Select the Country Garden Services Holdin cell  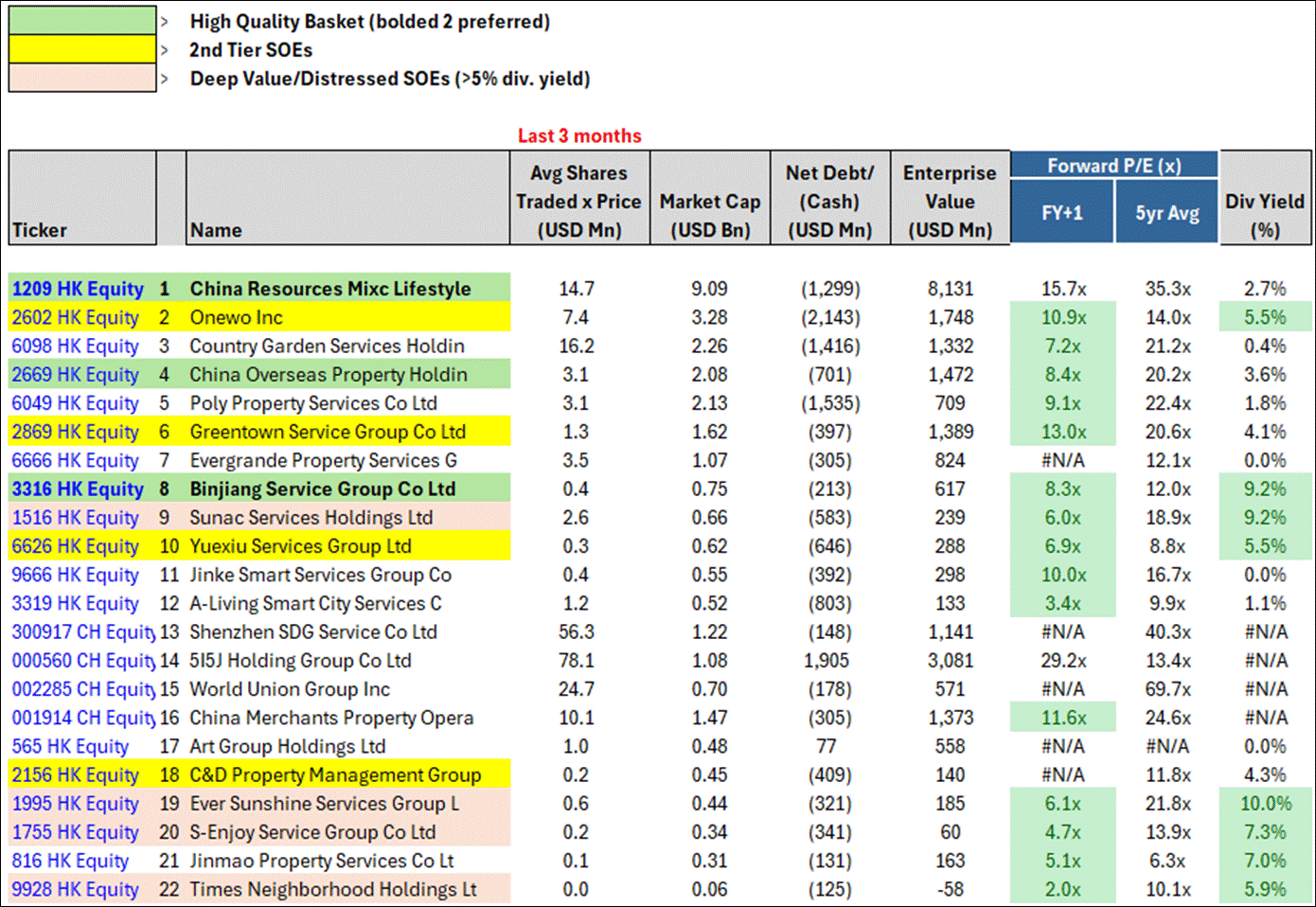tap(347, 346)
